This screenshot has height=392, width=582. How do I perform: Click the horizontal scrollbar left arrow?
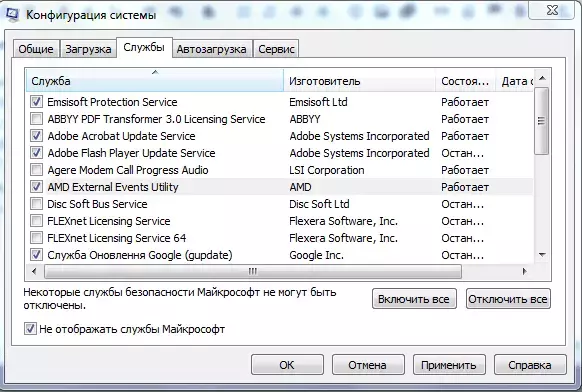pyautogui.click(x=34, y=271)
